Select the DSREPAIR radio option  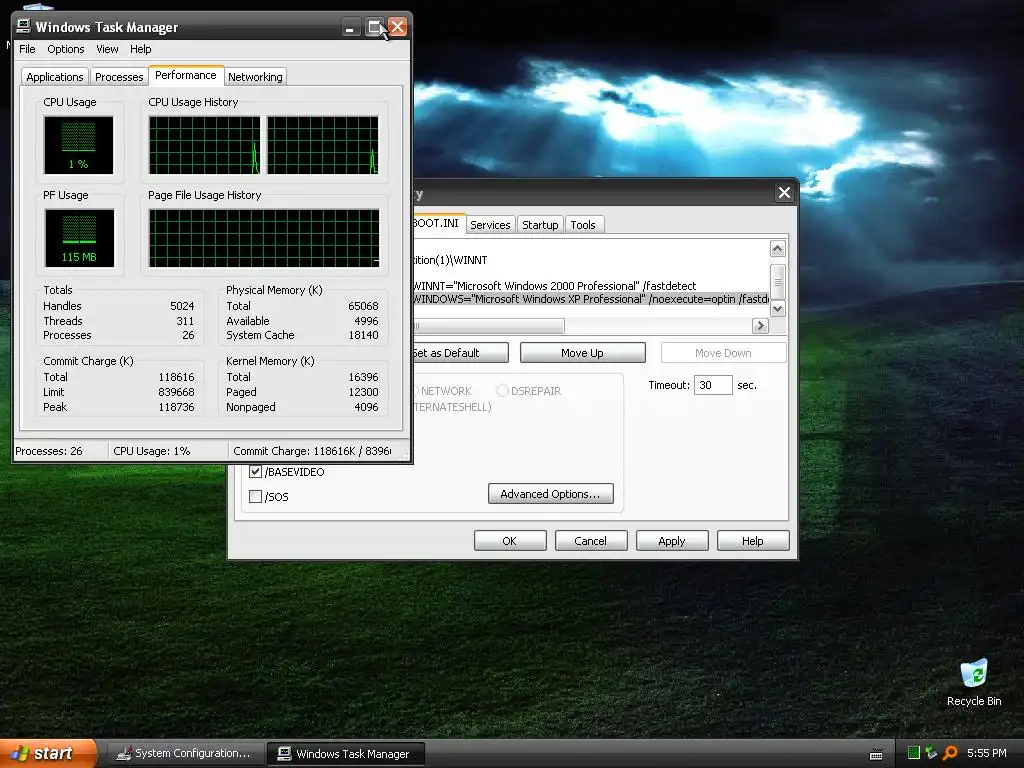point(502,391)
